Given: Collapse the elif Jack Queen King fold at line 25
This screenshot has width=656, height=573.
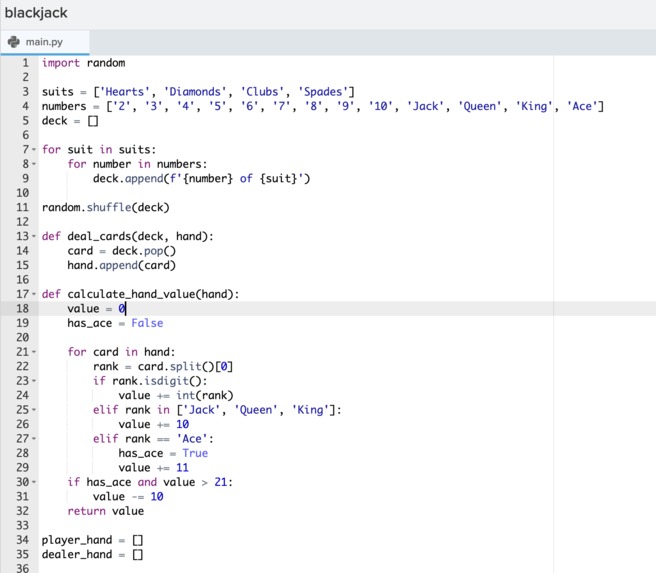Looking at the screenshot, I should [x=34, y=410].
